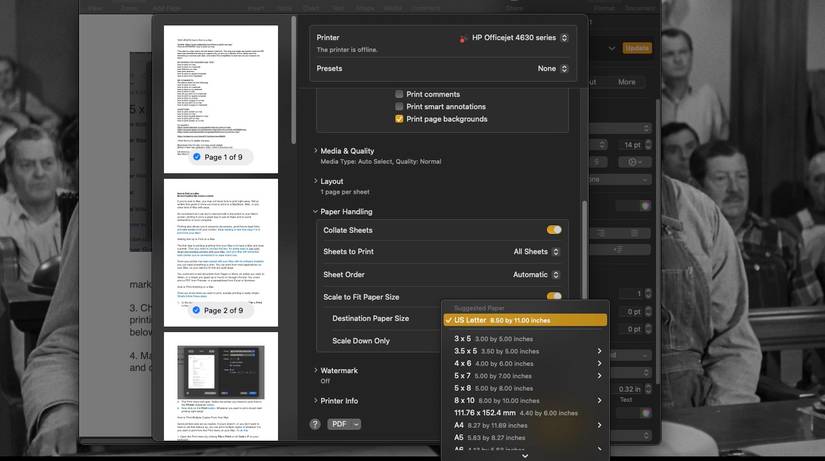Image resolution: width=825 pixels, height=461 pixels.
Task: Open submenu arrow for 4 x 6
Action: [x=599, y=364]
